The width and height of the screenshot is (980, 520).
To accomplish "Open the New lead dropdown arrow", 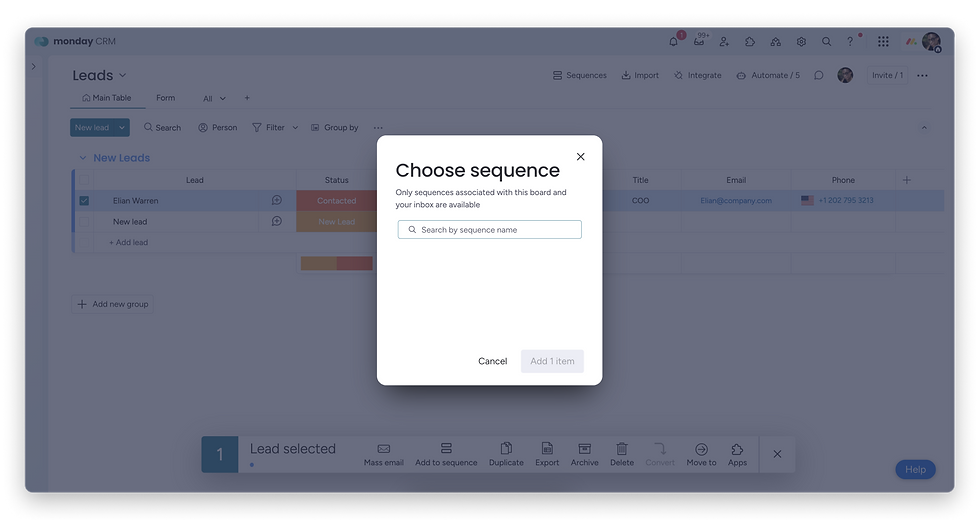I will (122, 128).
